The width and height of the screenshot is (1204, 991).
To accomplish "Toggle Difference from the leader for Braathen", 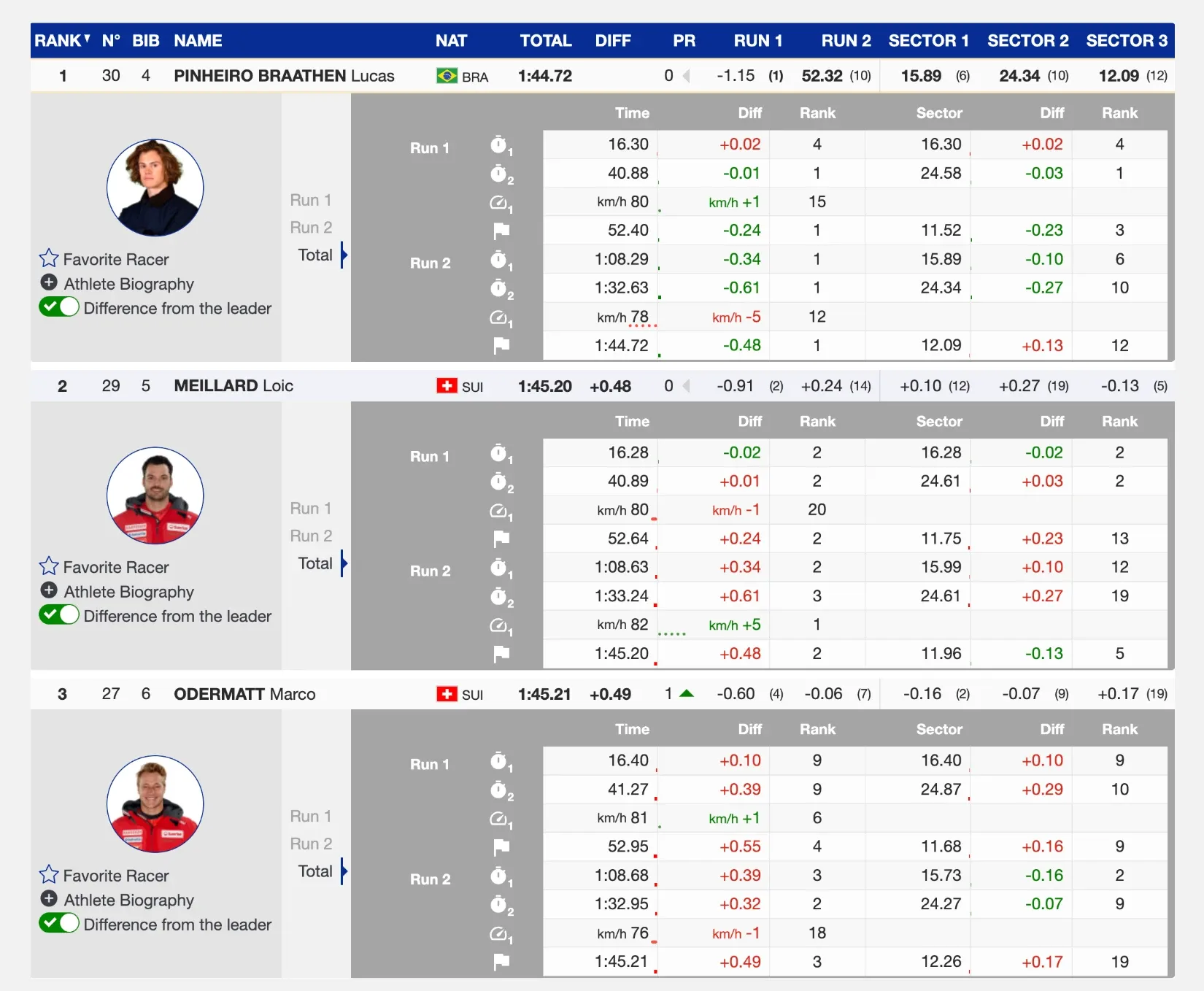I will point(59,307).
